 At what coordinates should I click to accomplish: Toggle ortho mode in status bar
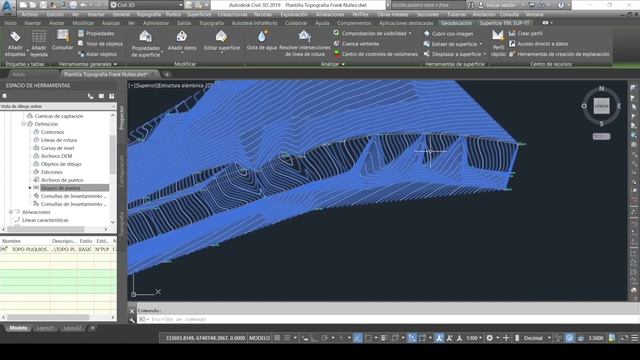point(314,338)
